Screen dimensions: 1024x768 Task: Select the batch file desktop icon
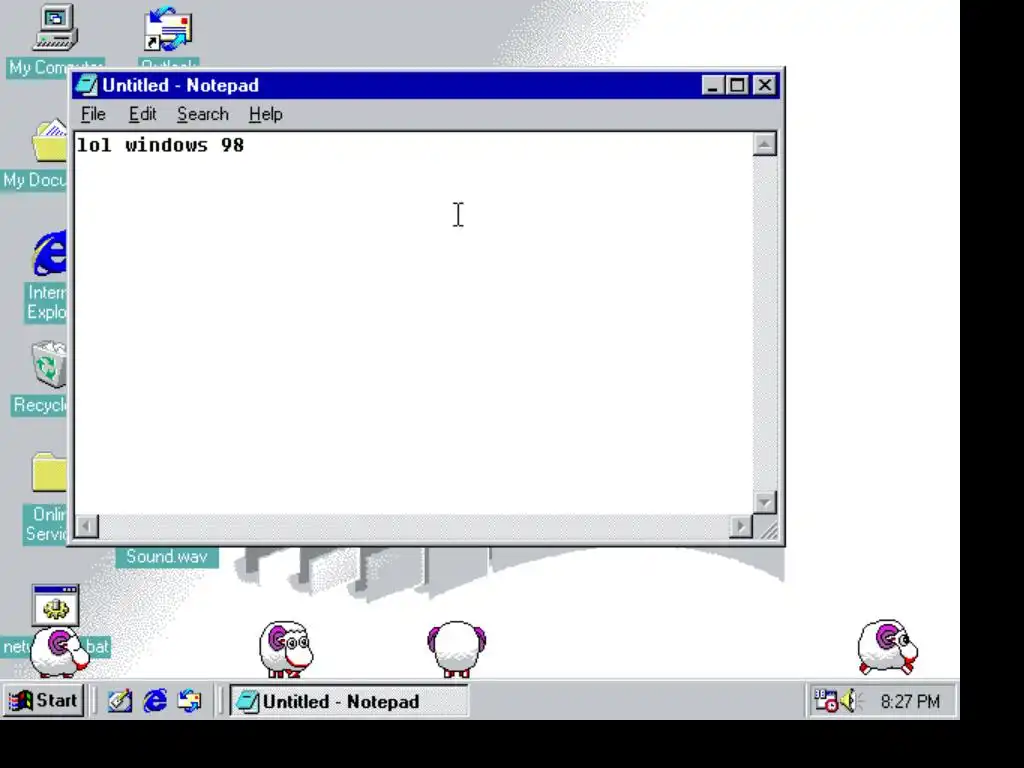[56, 605]
